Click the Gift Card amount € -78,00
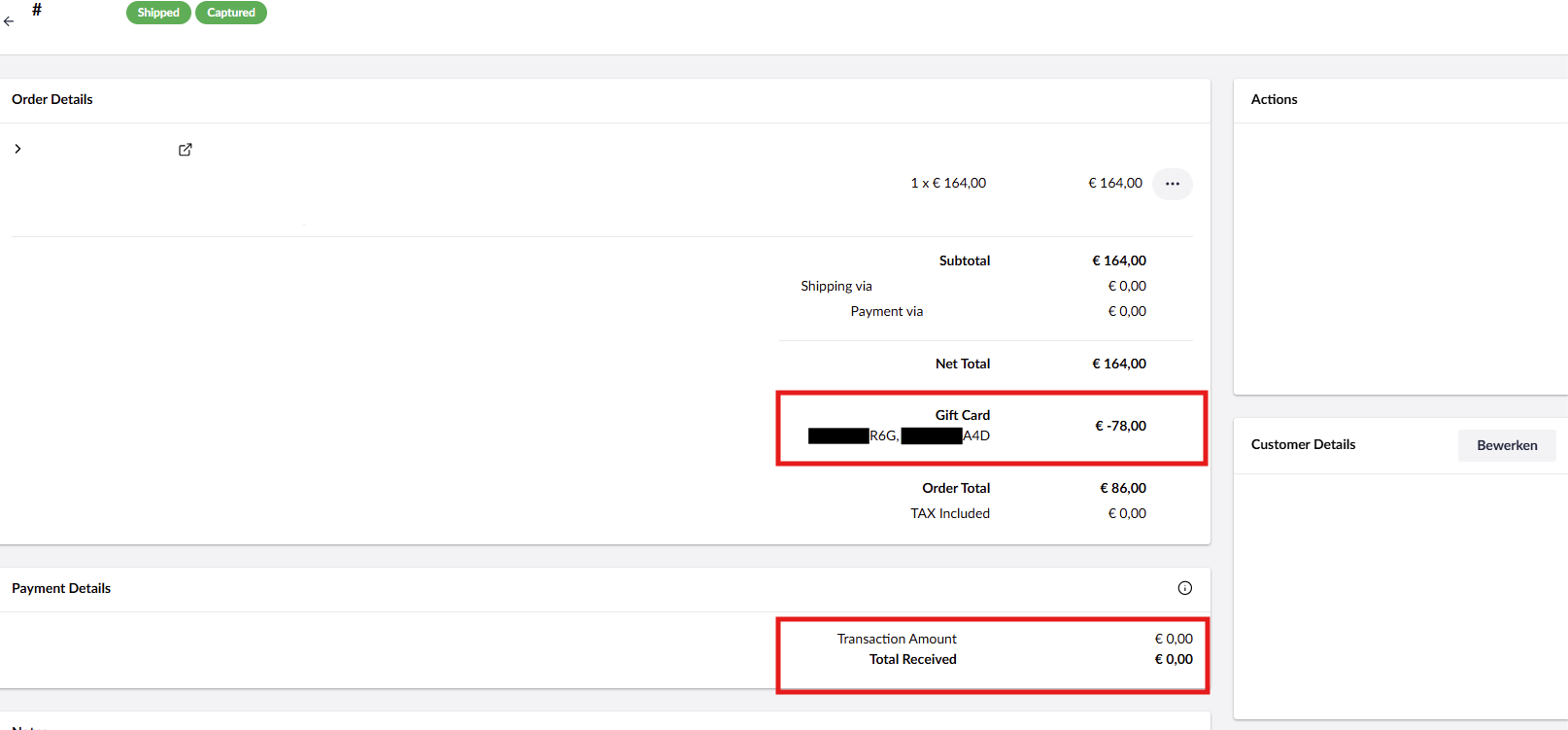 (x=1120, y=426)
